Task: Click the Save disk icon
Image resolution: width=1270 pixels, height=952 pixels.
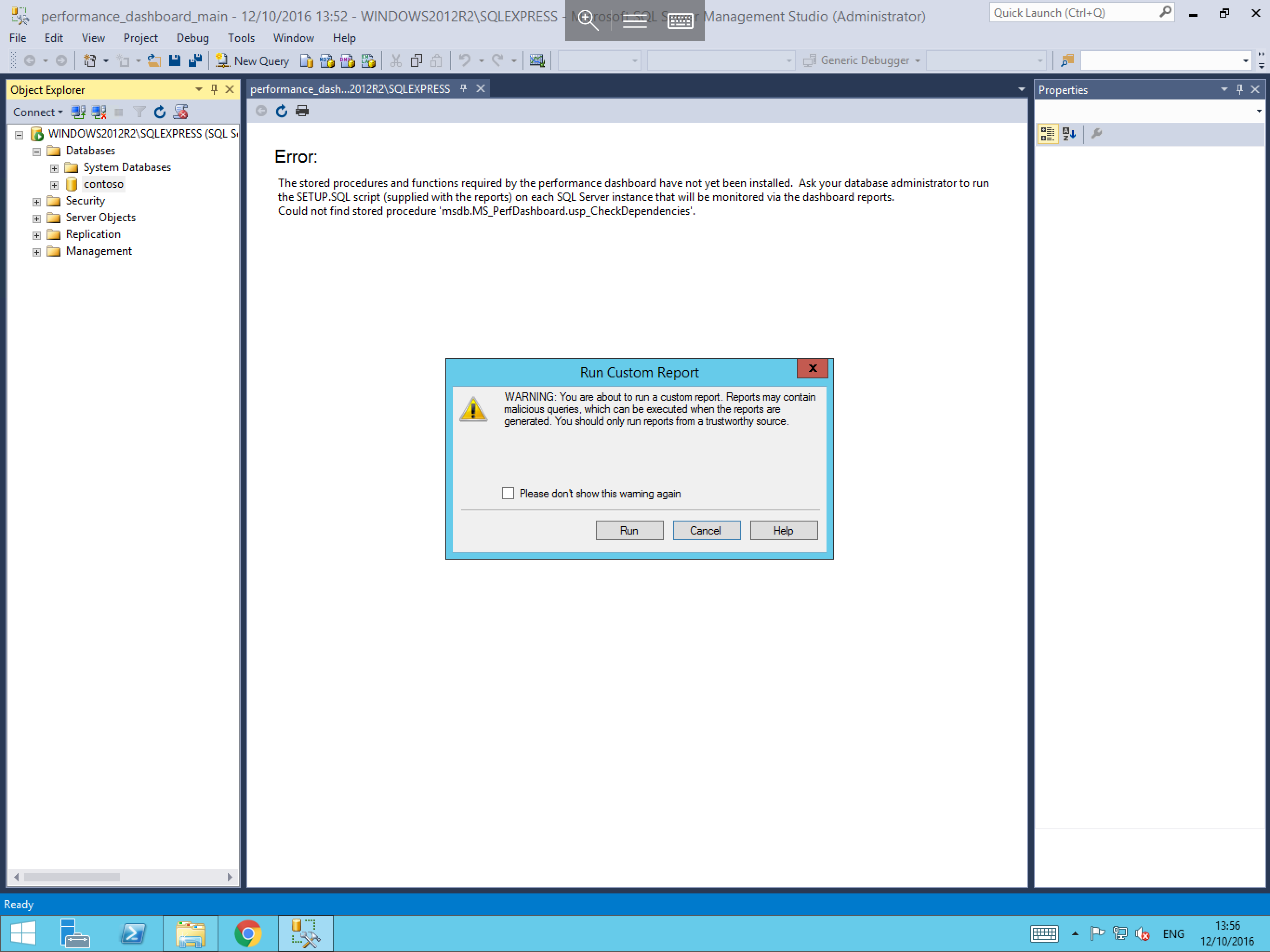Action: pos(174,60)
